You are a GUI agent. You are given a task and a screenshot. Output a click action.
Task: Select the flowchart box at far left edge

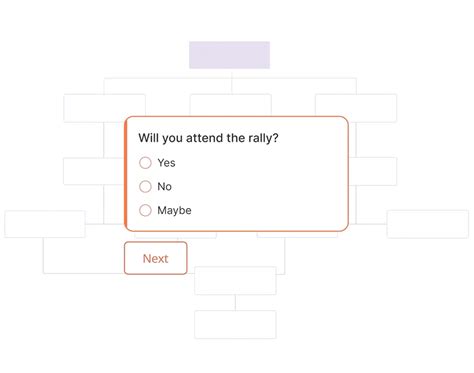pyautogui.click(x=45, y=224)
